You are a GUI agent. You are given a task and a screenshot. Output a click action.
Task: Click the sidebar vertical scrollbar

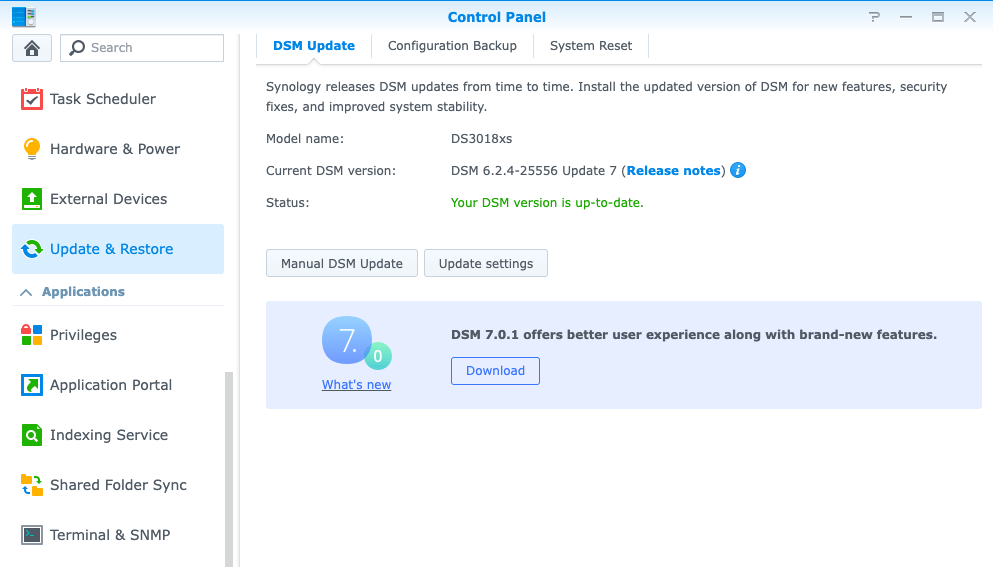coord(229,469)
